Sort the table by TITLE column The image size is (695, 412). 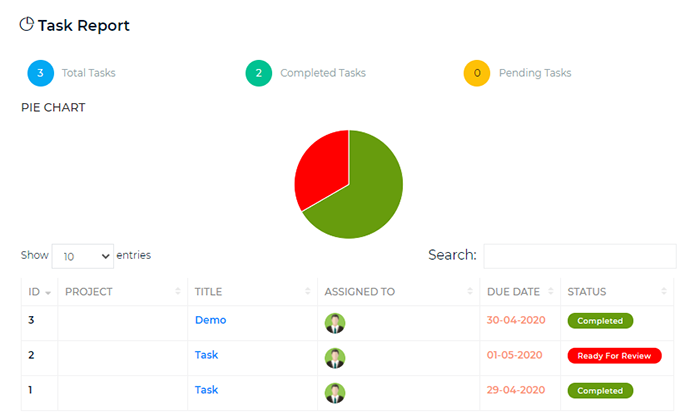tap(252, 292)
